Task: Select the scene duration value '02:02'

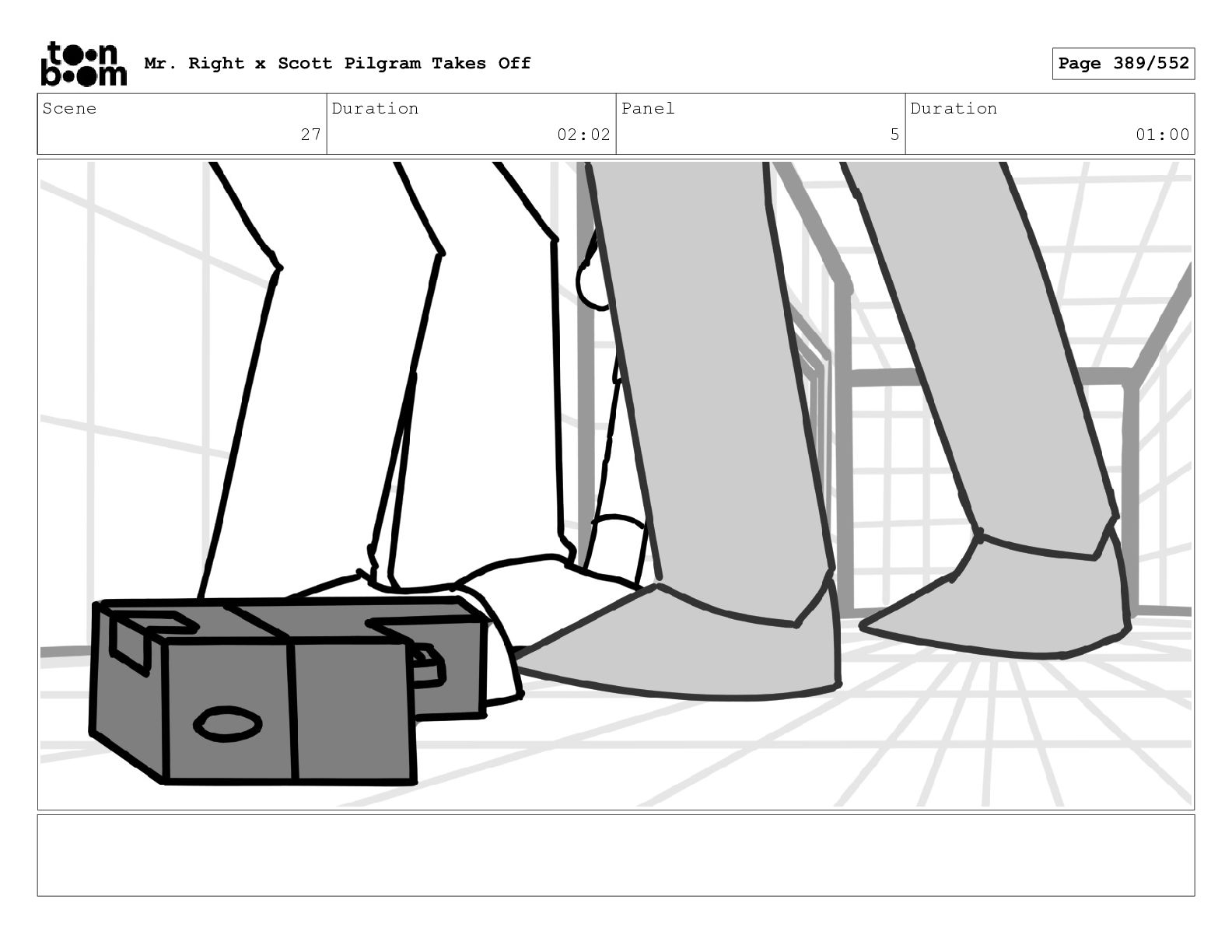Action: pos(583,135)
